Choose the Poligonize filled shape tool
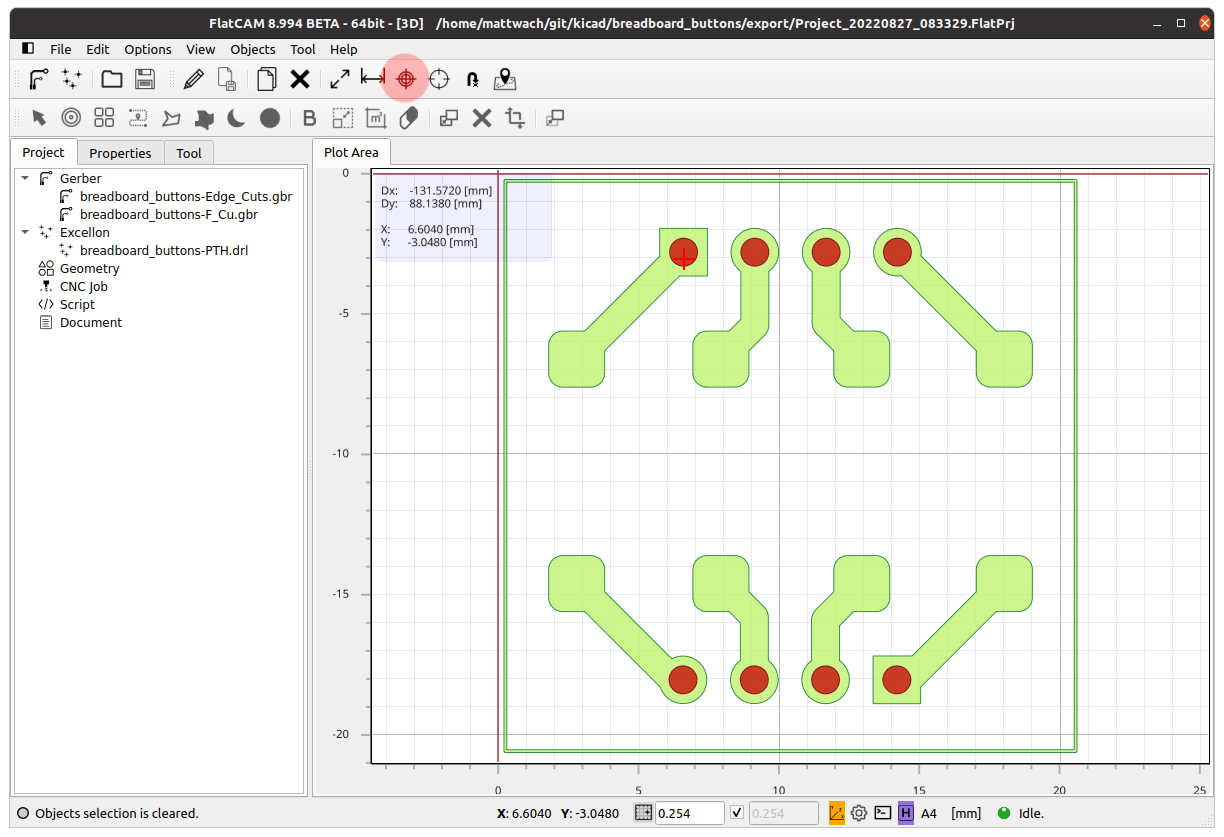This screenshot has width=1224, height=837. (204, 118)
